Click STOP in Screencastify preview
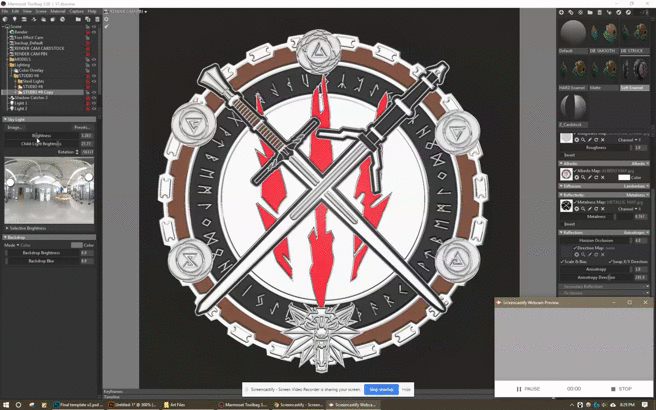The image size is (656, 410). click(x=621, y=389)
